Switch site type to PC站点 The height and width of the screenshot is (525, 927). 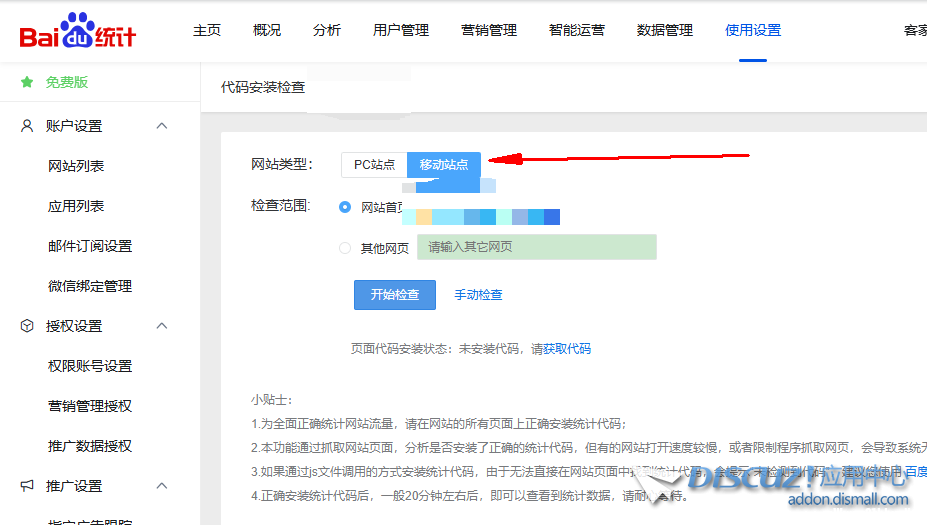tap(374, 164)
